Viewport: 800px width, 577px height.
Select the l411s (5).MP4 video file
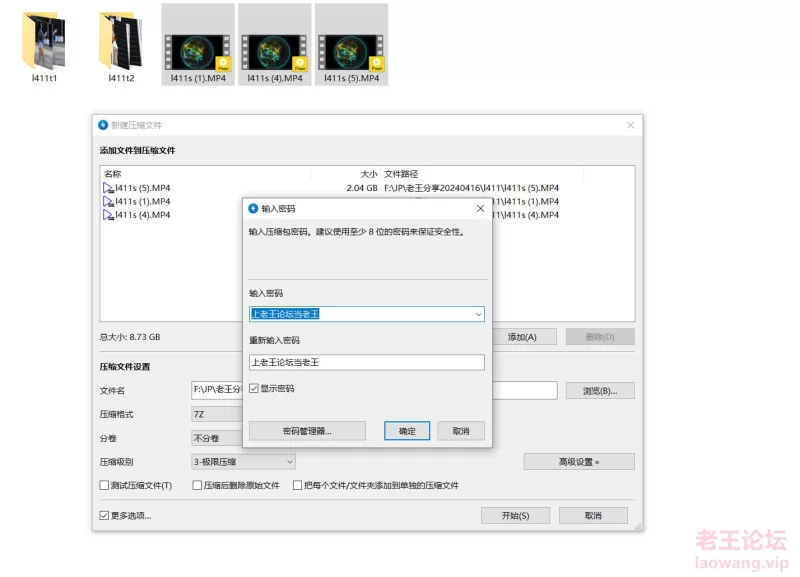[351, 41]
